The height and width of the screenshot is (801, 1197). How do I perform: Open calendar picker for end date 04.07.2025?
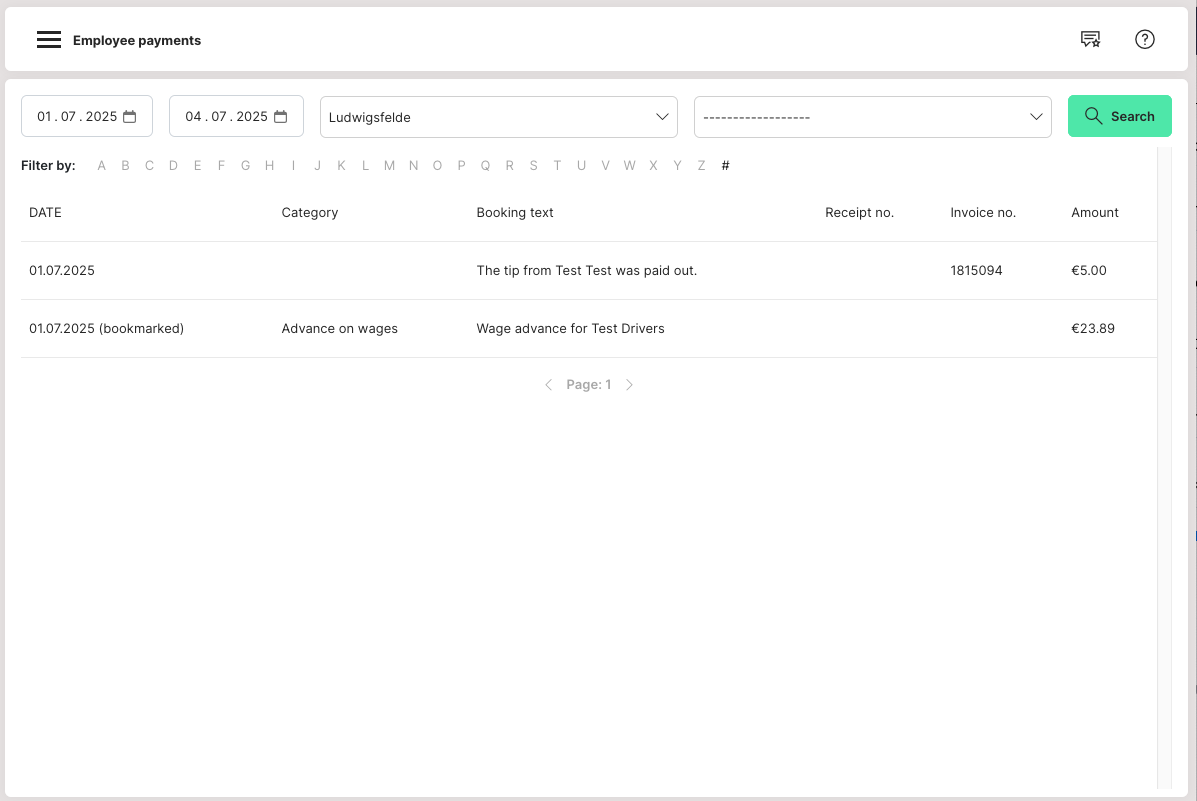pyautogui.click(x=280, y=116)
